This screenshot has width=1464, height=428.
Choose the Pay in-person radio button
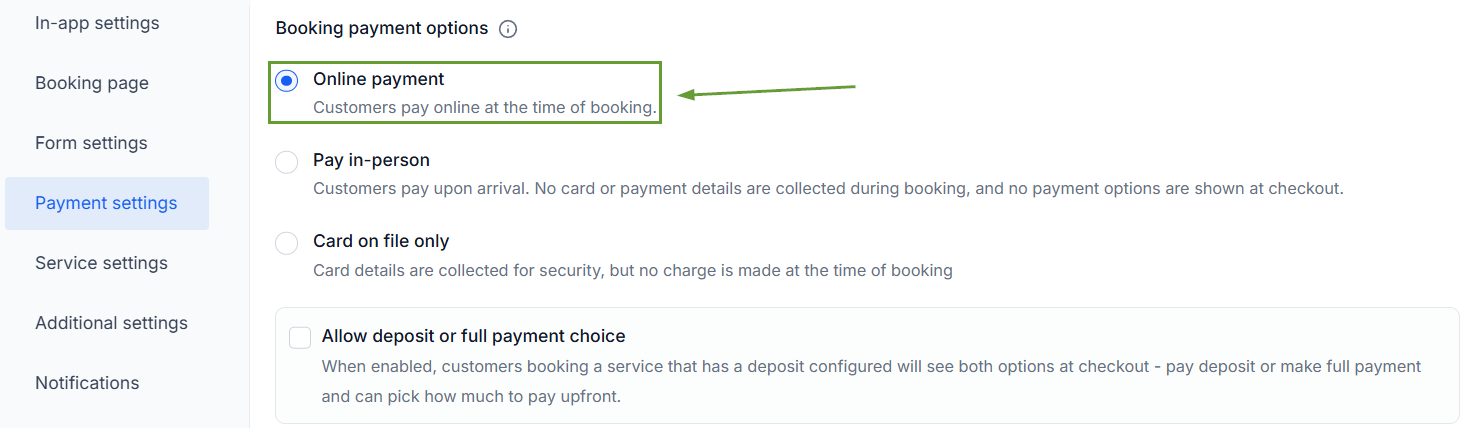[x=286, y=161]
